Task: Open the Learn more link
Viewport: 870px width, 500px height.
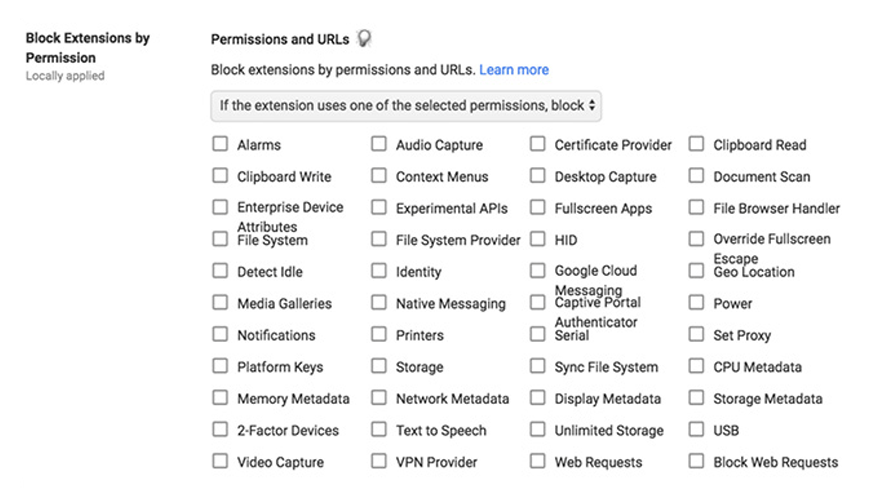Action: pyautogui.click(x=514, y=70)
